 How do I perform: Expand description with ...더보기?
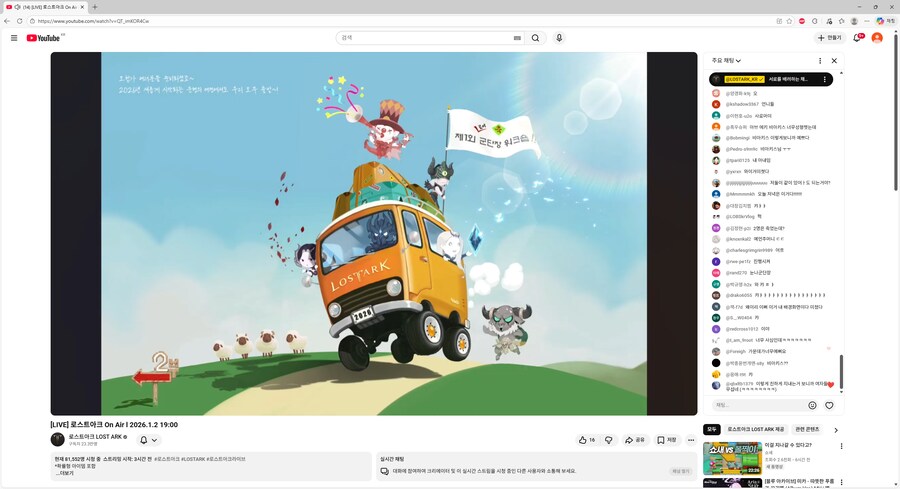(x=64, y=474)
